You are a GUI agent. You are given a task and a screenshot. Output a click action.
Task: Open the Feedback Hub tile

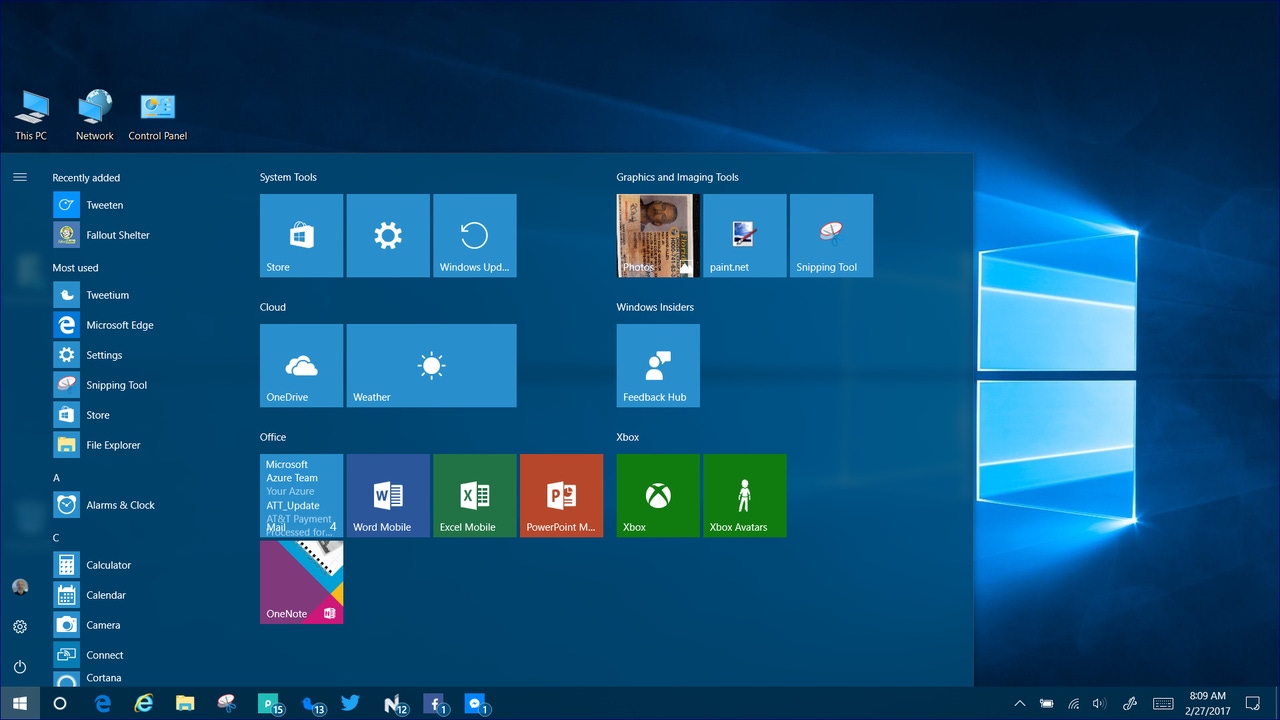[658, 365]
